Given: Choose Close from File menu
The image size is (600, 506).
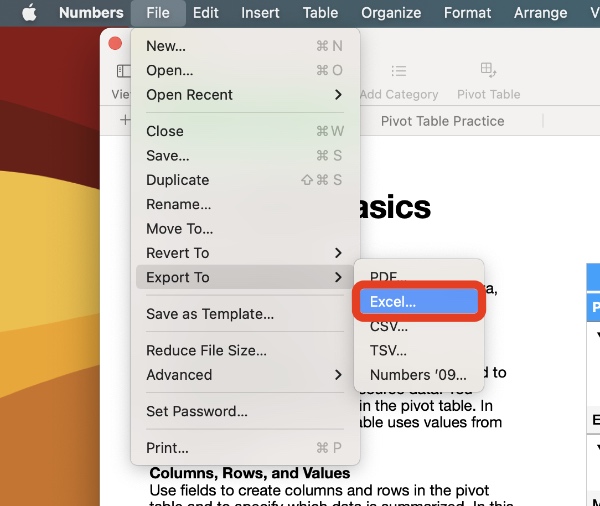Looking at the screenshot, I should pos(245,131).
